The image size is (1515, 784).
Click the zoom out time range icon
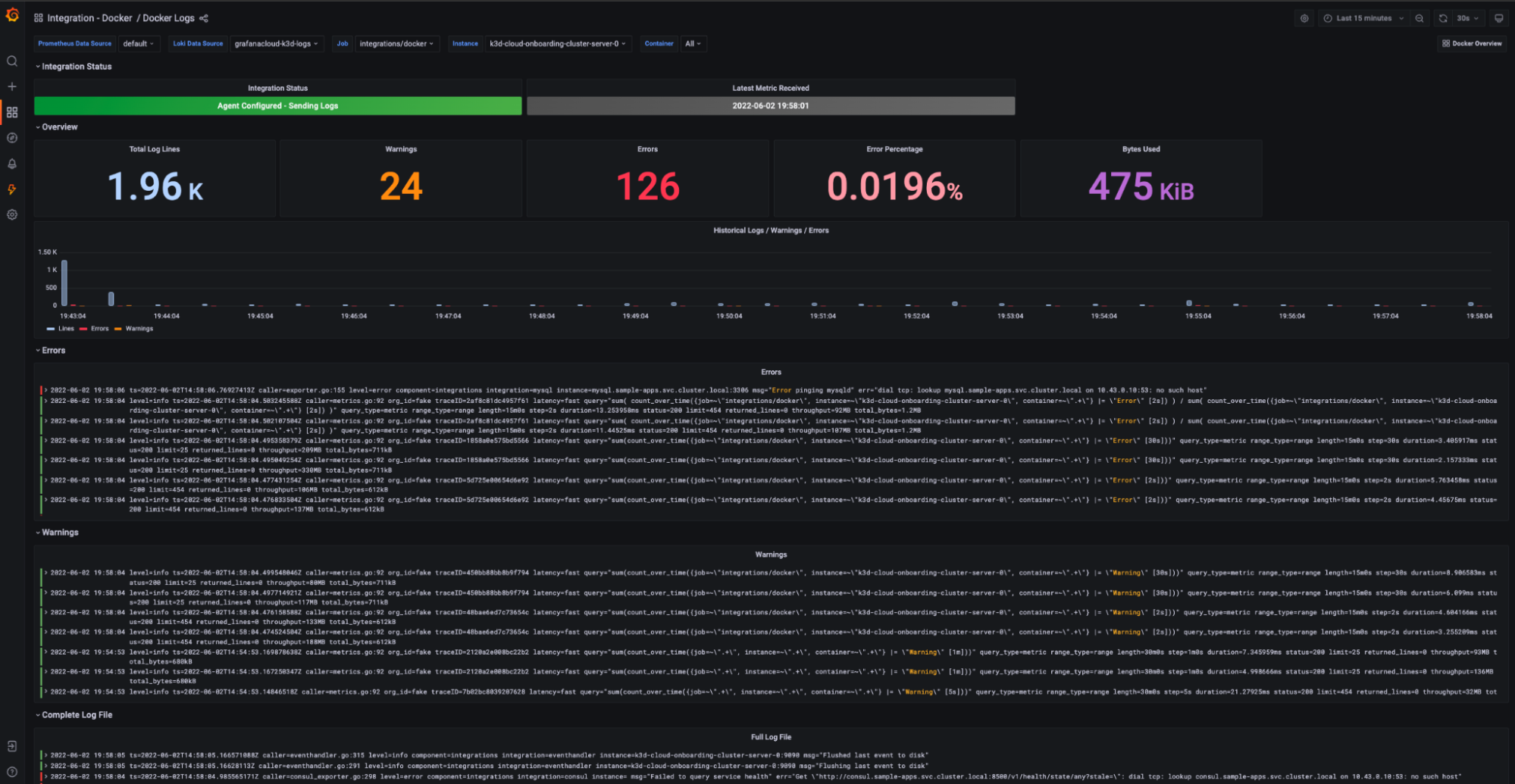(x=1420, y=18)
